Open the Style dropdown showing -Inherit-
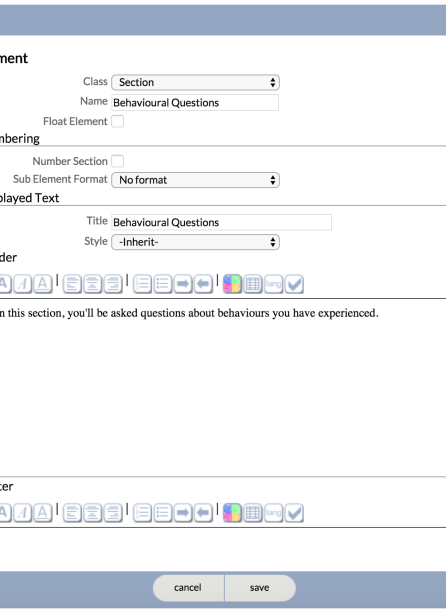The width and height of the screenshot is (446, 613). click(x=195, y=242)
